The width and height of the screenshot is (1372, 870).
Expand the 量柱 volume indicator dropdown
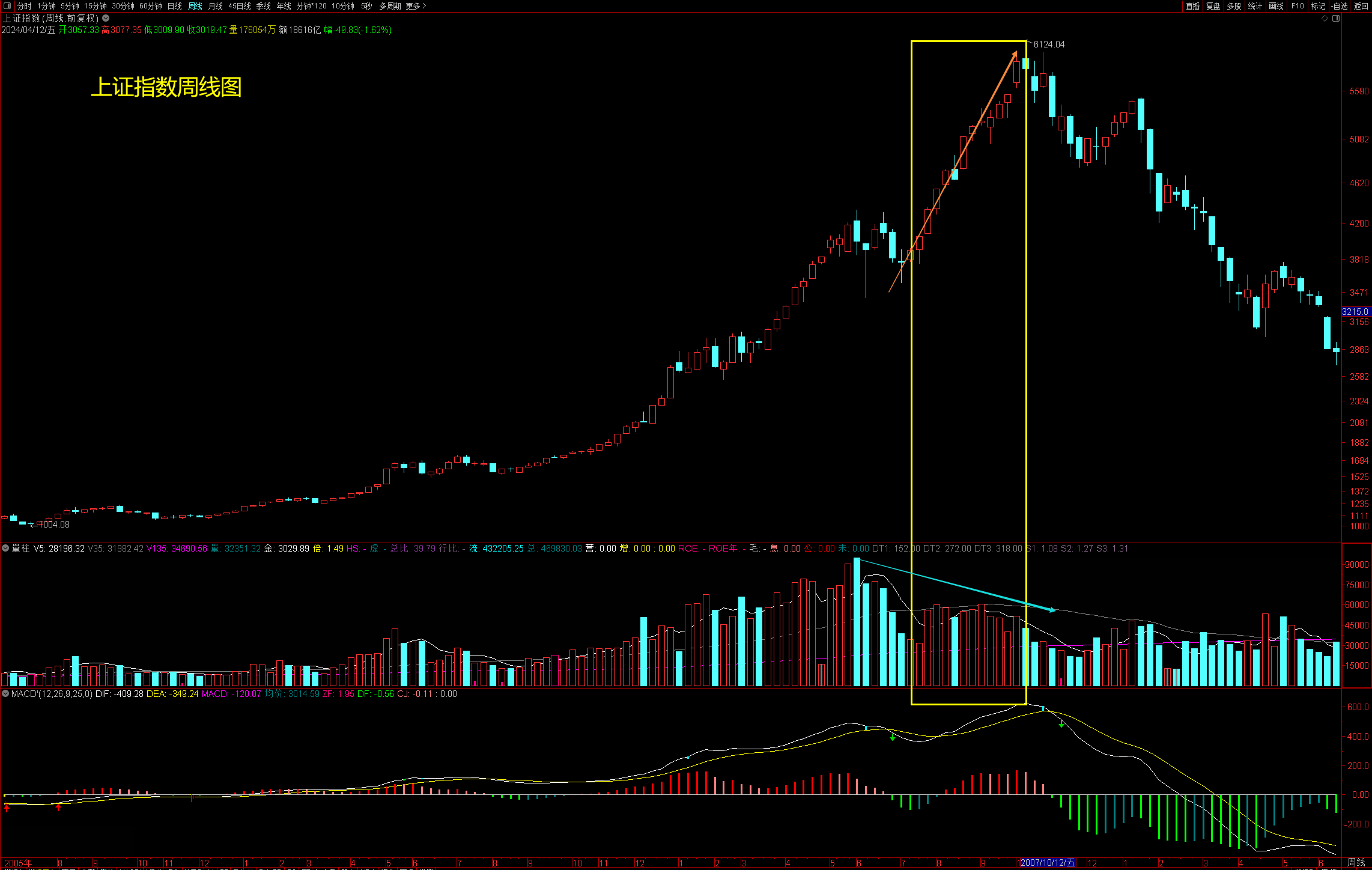tap(5, 548)
